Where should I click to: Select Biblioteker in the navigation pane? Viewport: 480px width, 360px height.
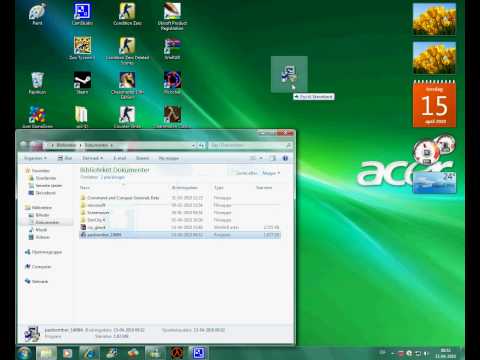click(x=38, y=207)
